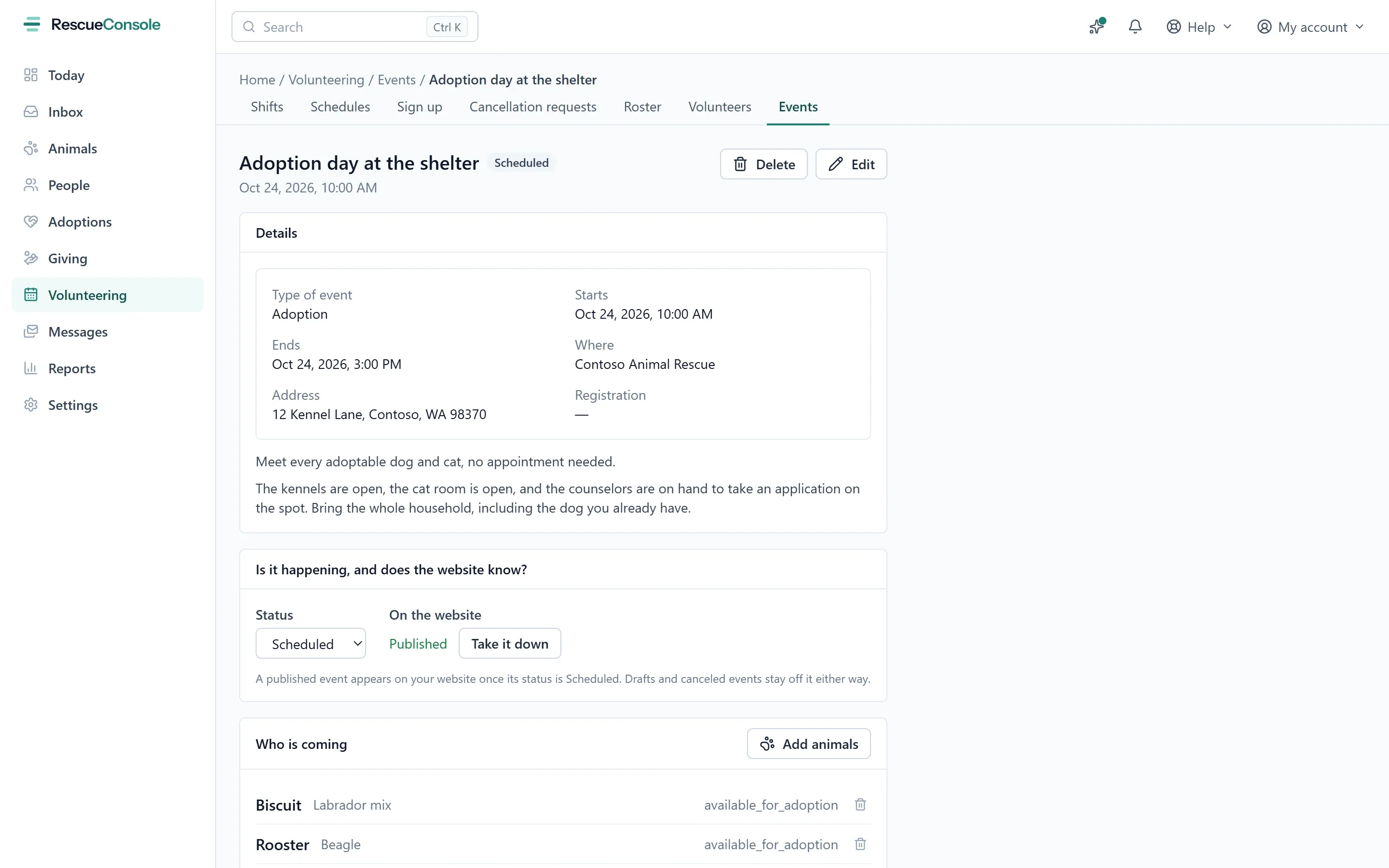Expand the My account menu

pos(1310,27)
